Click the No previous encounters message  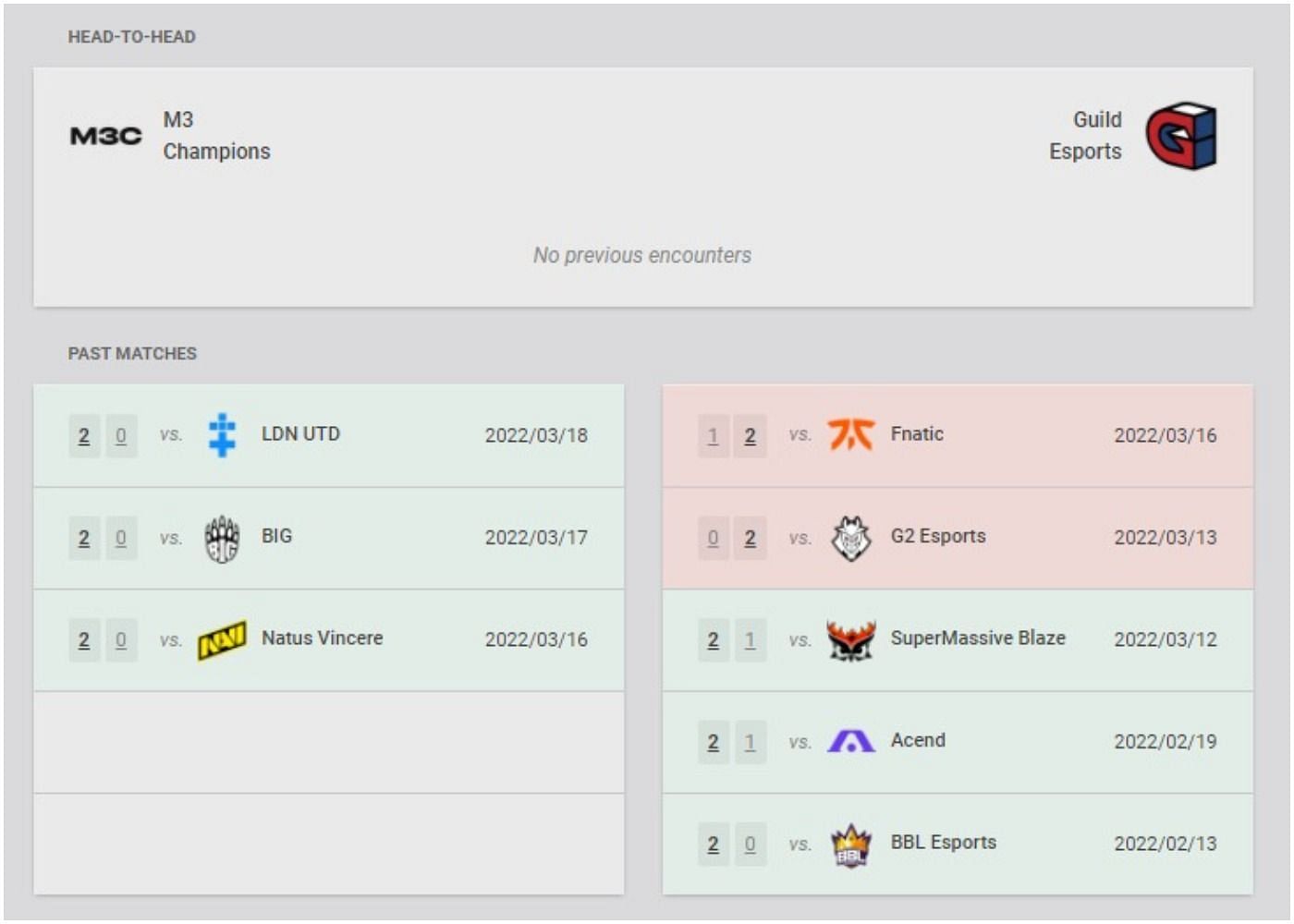(642, 255)
